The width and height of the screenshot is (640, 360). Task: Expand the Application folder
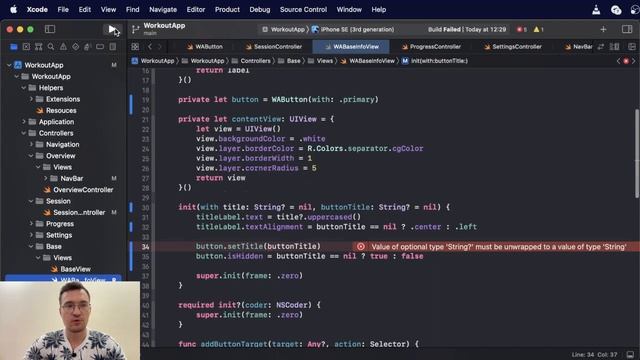tap(24, 122)
